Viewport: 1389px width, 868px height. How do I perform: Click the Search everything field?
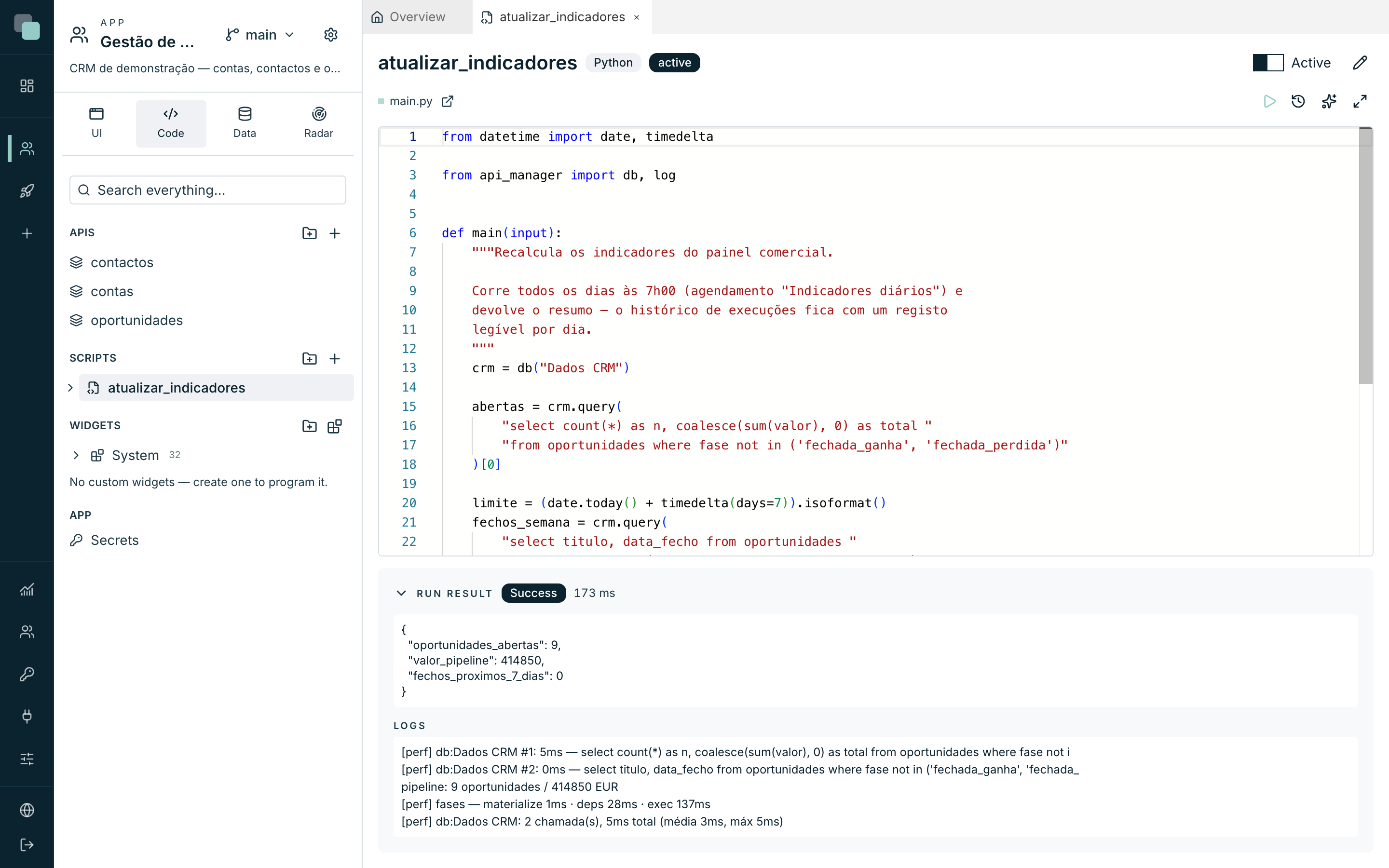(208, 190)
